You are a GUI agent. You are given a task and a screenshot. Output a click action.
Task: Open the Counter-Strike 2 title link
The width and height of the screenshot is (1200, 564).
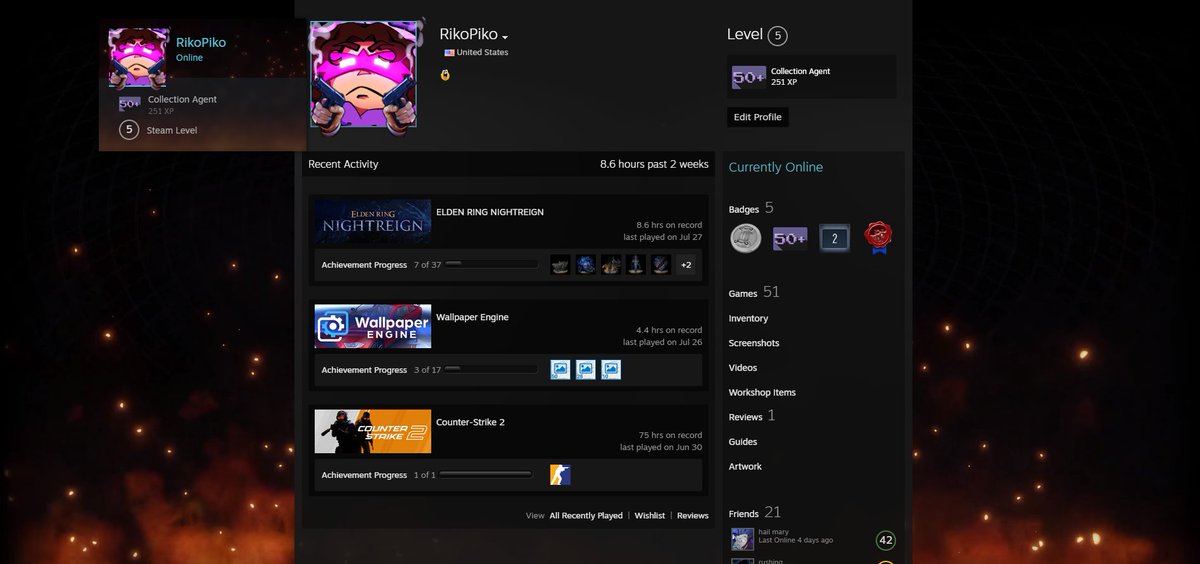coord(470,422)
